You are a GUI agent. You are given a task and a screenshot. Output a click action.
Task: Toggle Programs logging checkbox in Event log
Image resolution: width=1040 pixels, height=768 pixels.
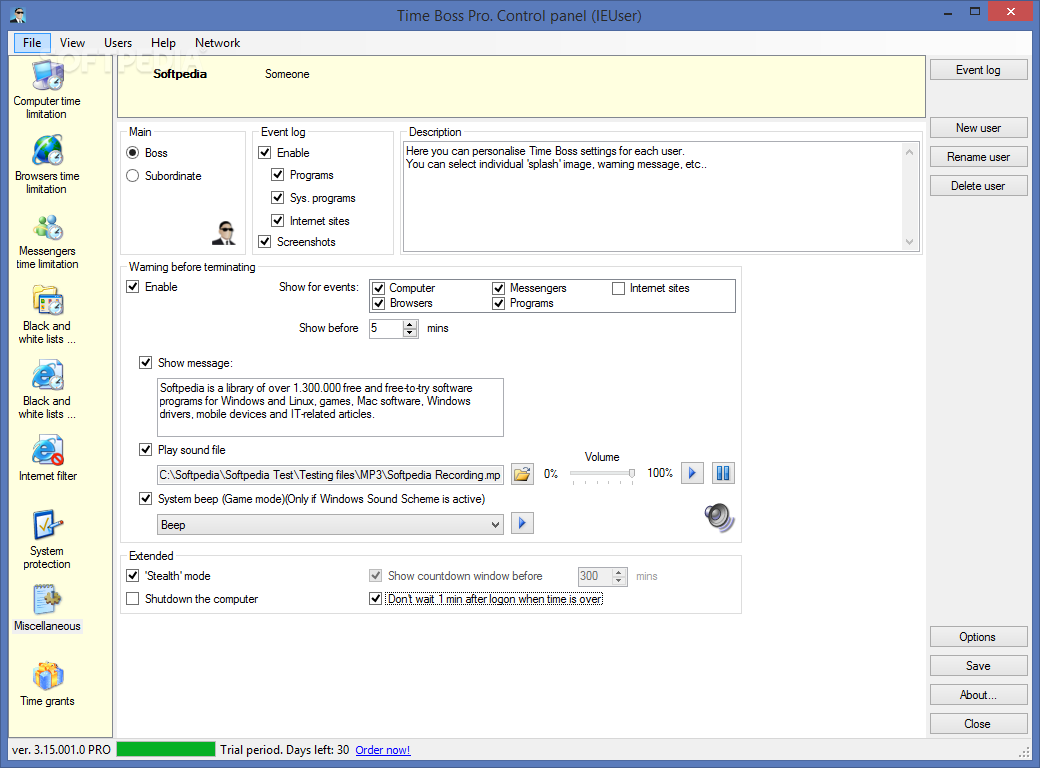click(x=278, y=175)
